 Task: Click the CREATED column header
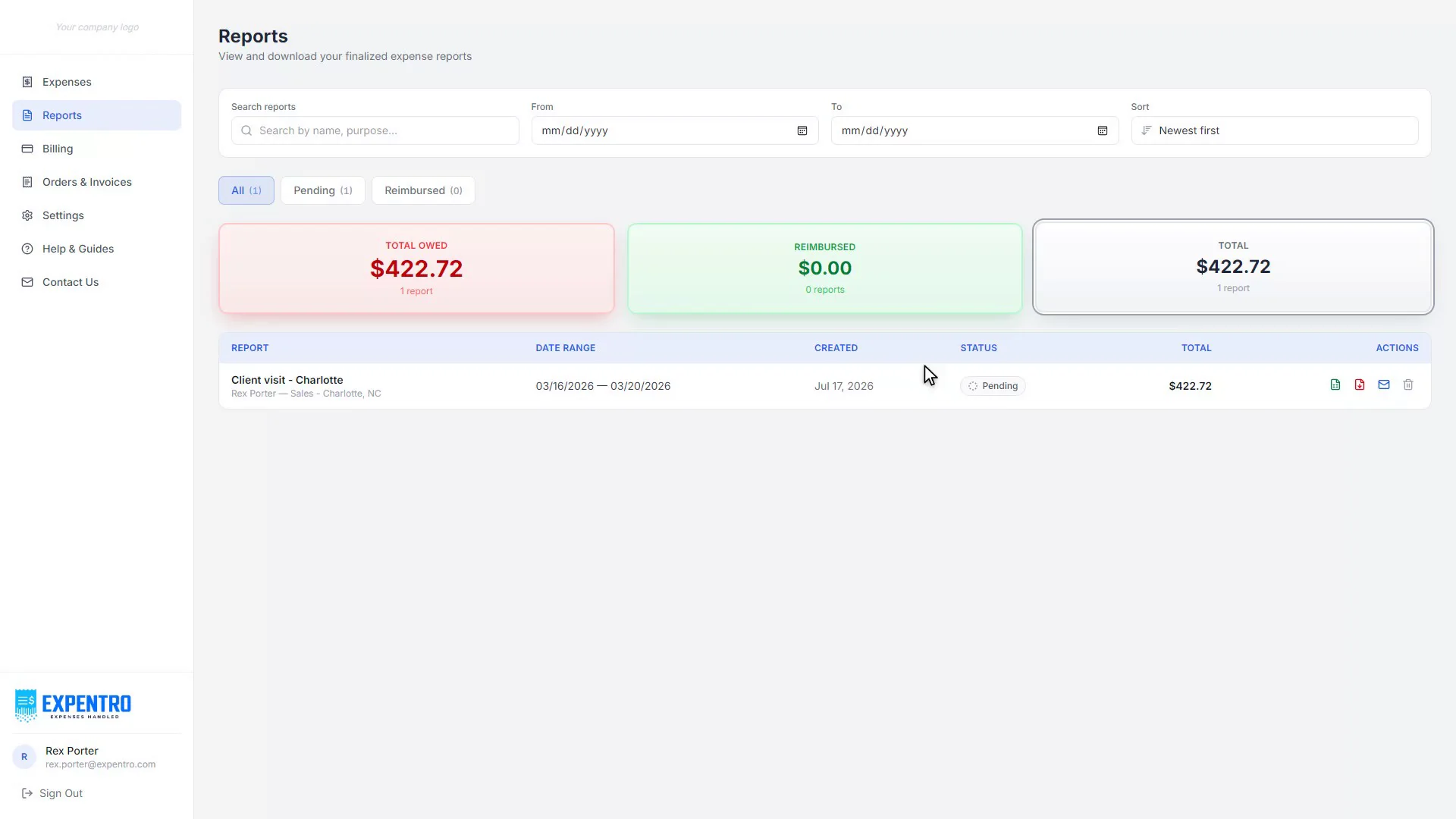(x=836, y=348)
